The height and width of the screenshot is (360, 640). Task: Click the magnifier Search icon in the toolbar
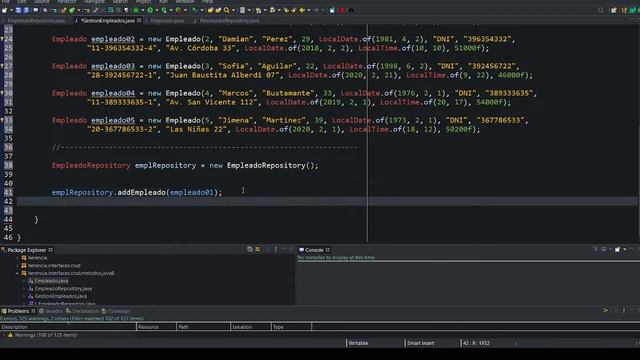(x=227, y=10)
